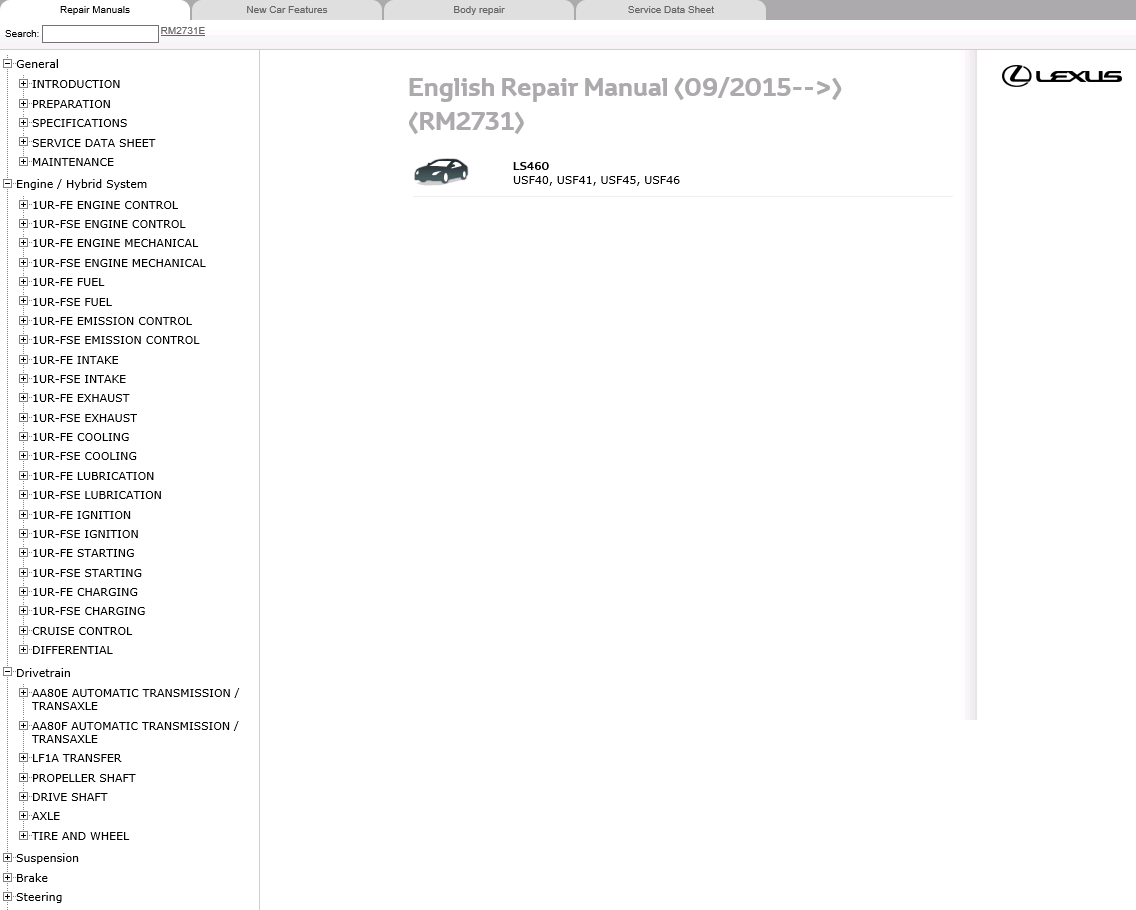
Task: Expand 1UR-FSE ENGINE MECHANICAL node
Action: (x=24, y=263)
